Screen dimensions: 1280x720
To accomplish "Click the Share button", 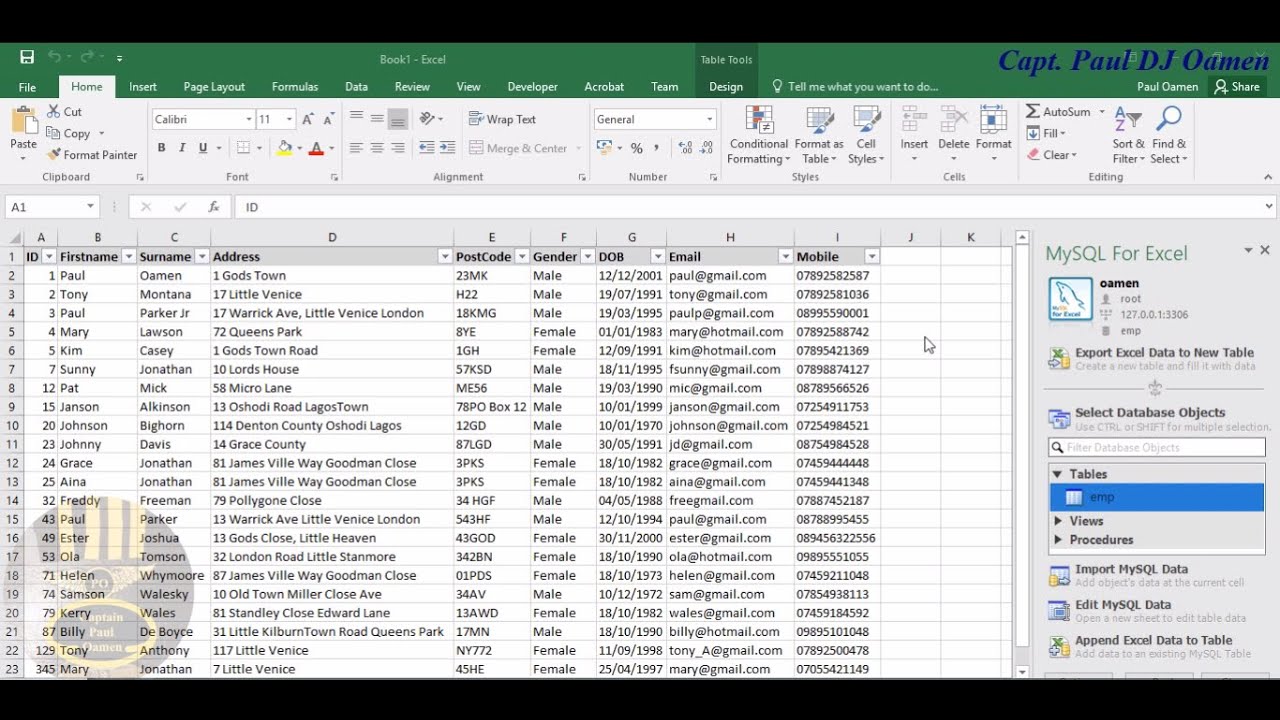I will pos(1237,87).
